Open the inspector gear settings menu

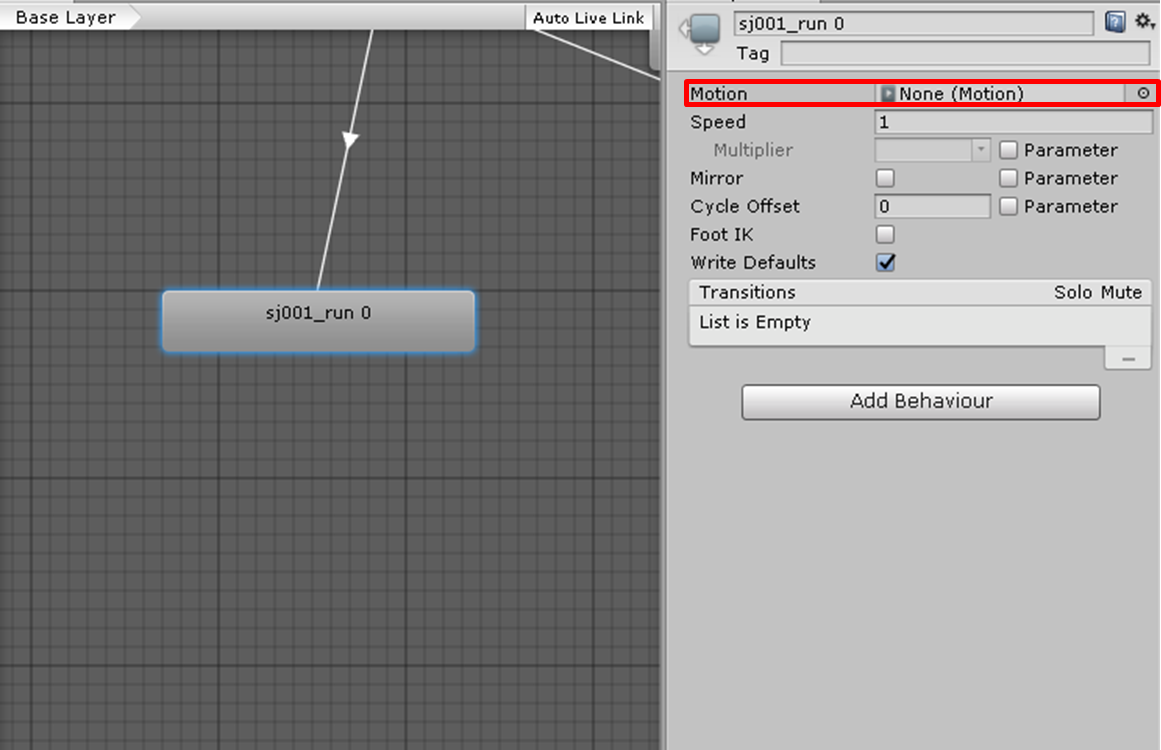1145,22
